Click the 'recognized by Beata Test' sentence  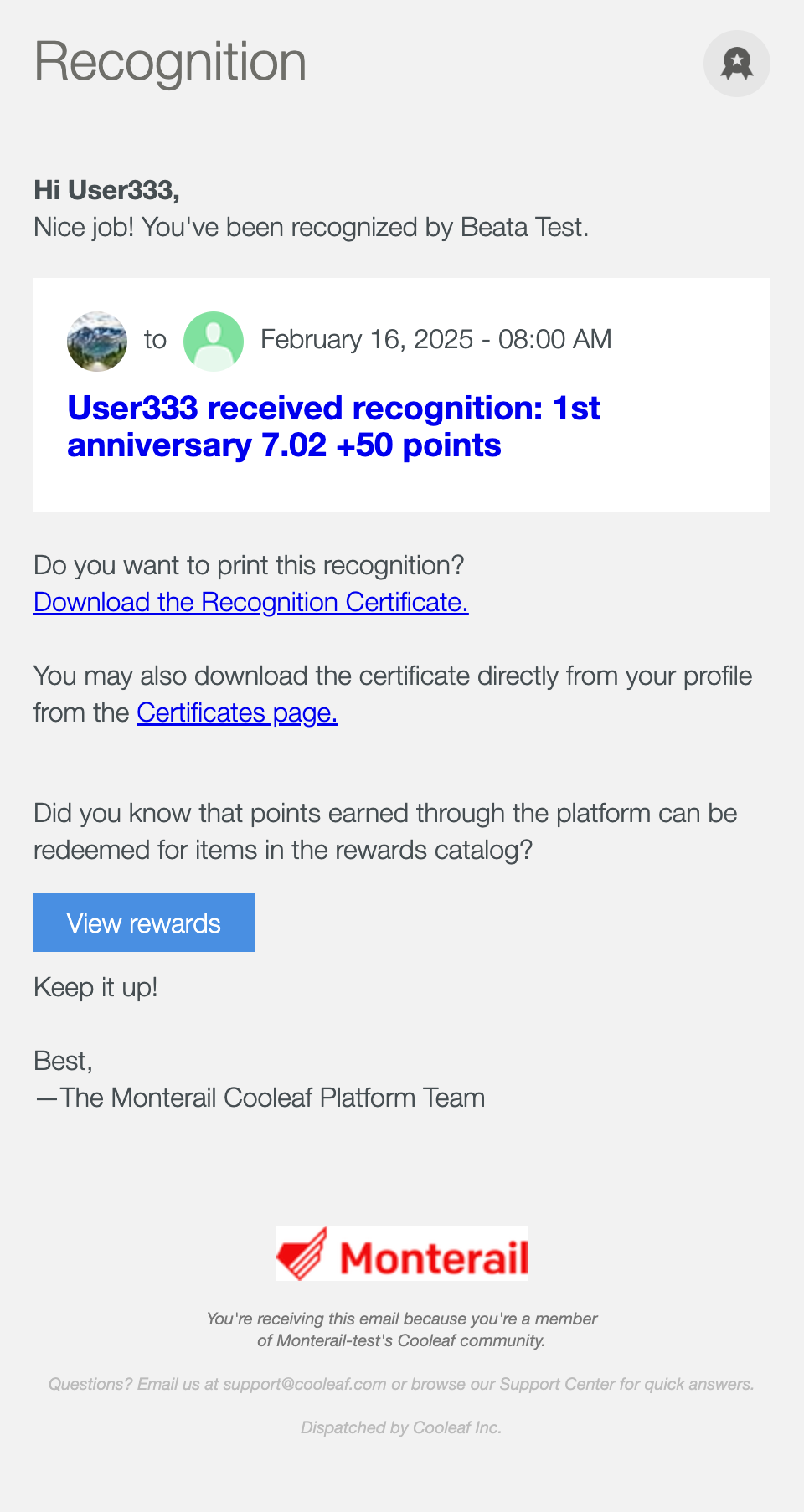click(x=311, y=227)
